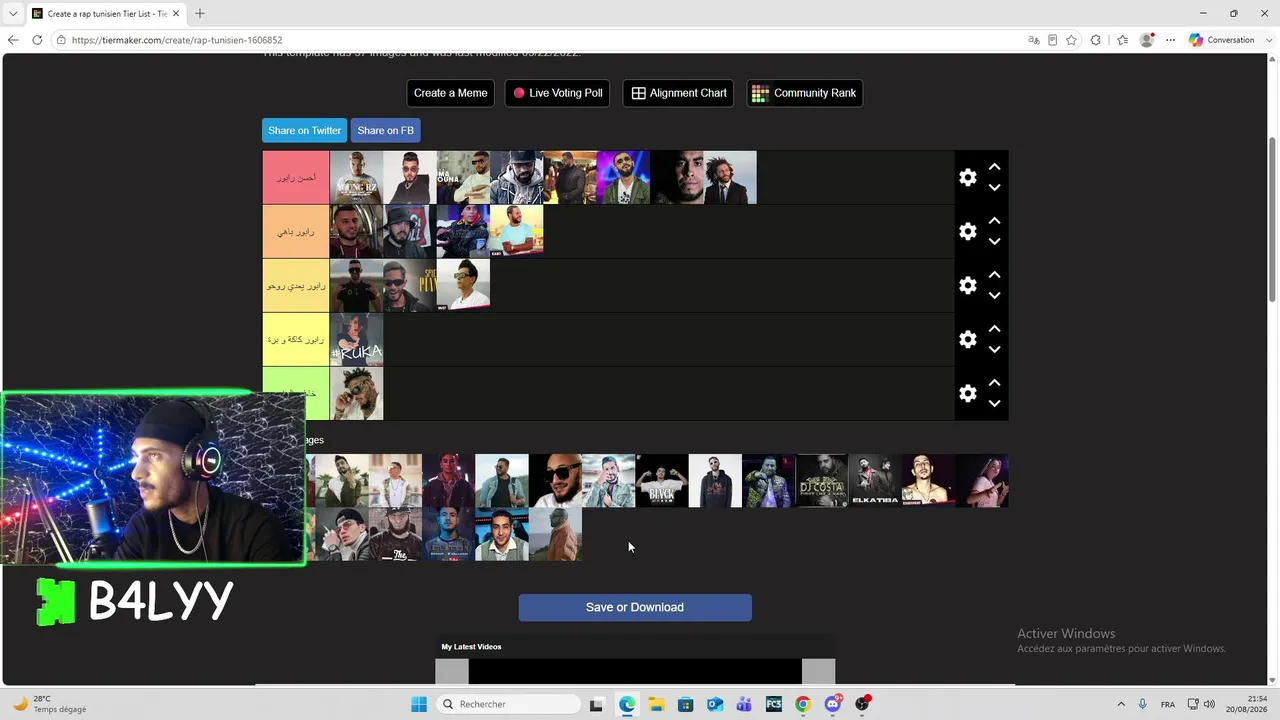Move the red tier row down

point(994,187)
